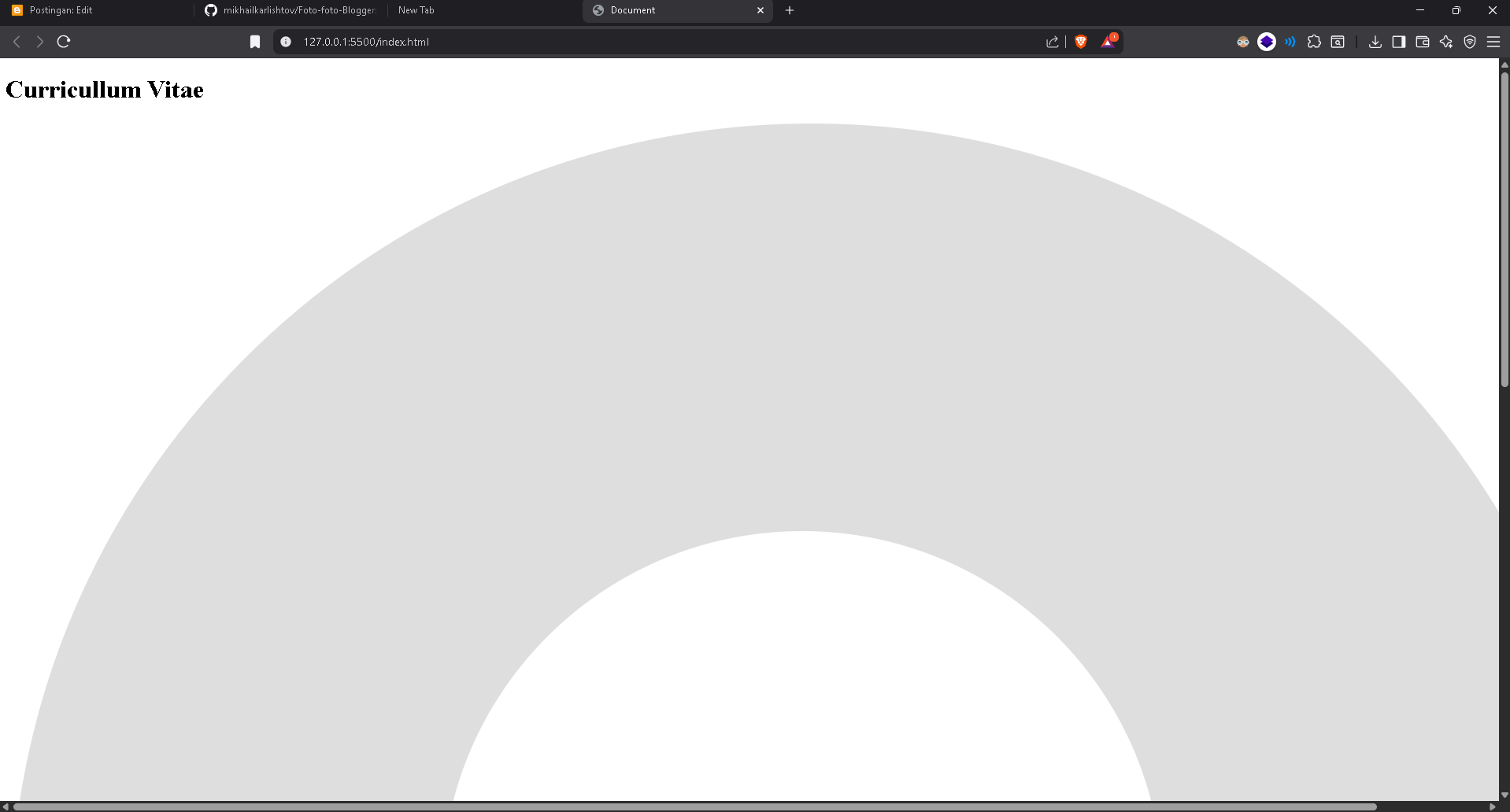Open Brave Rewards triangle icon

click(x=1108, y=41)
